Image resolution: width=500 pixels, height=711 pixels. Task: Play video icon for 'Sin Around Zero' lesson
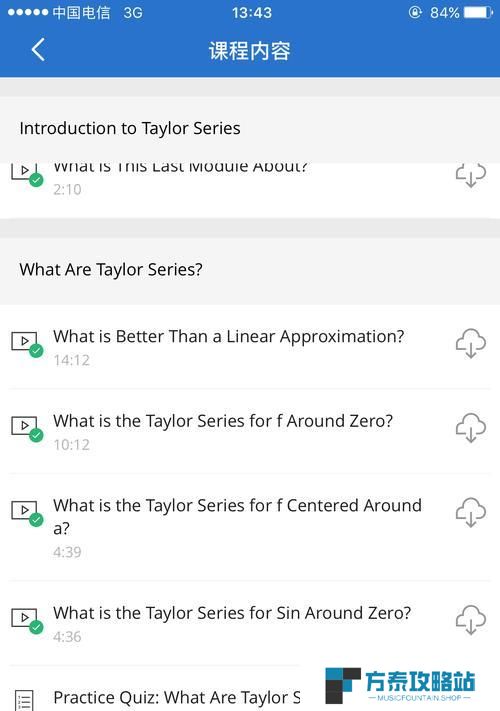pyautogui.click(x=24, y=618)
